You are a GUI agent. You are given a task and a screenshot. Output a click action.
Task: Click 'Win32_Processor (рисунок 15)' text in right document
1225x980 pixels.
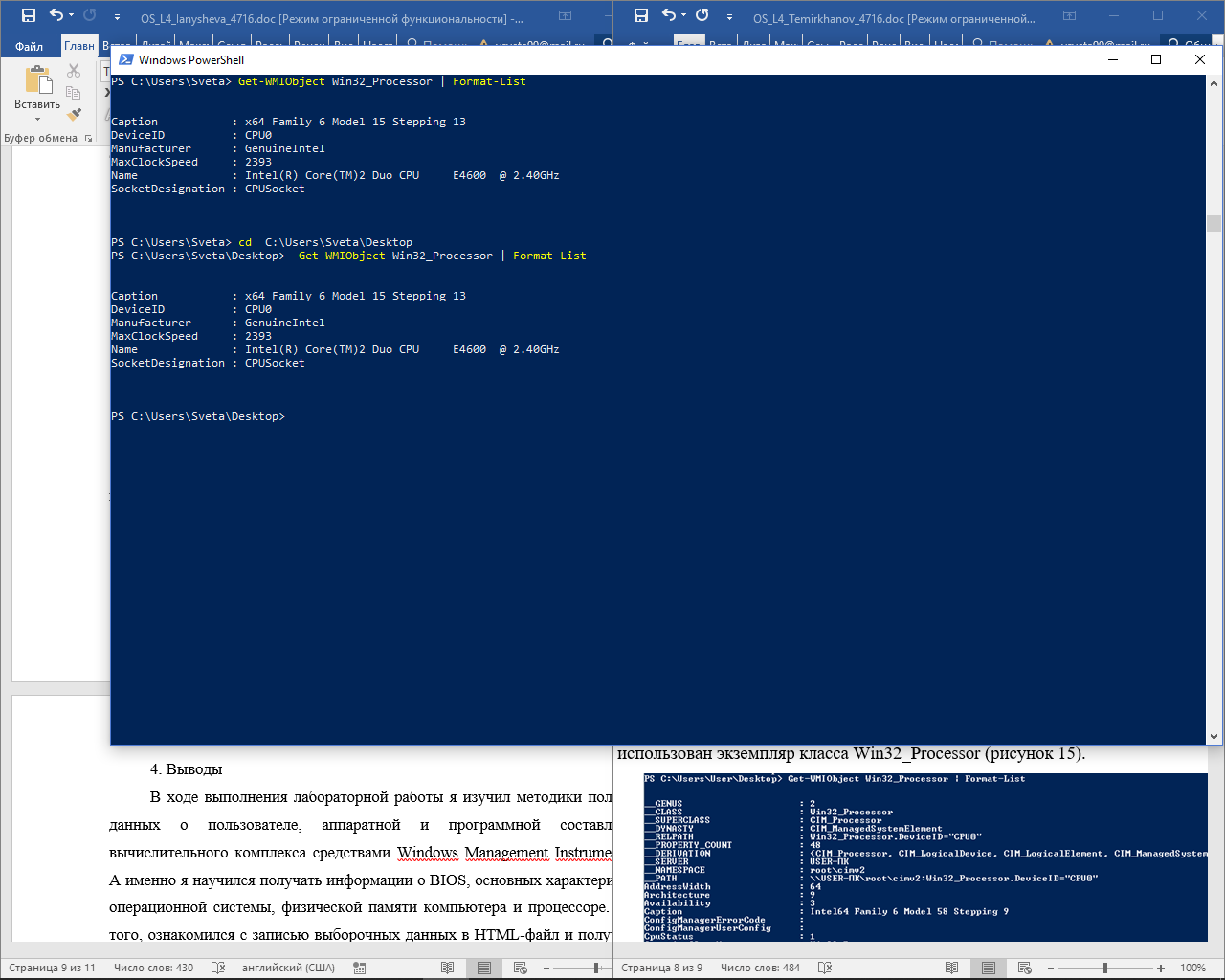(x=969, y=753)
